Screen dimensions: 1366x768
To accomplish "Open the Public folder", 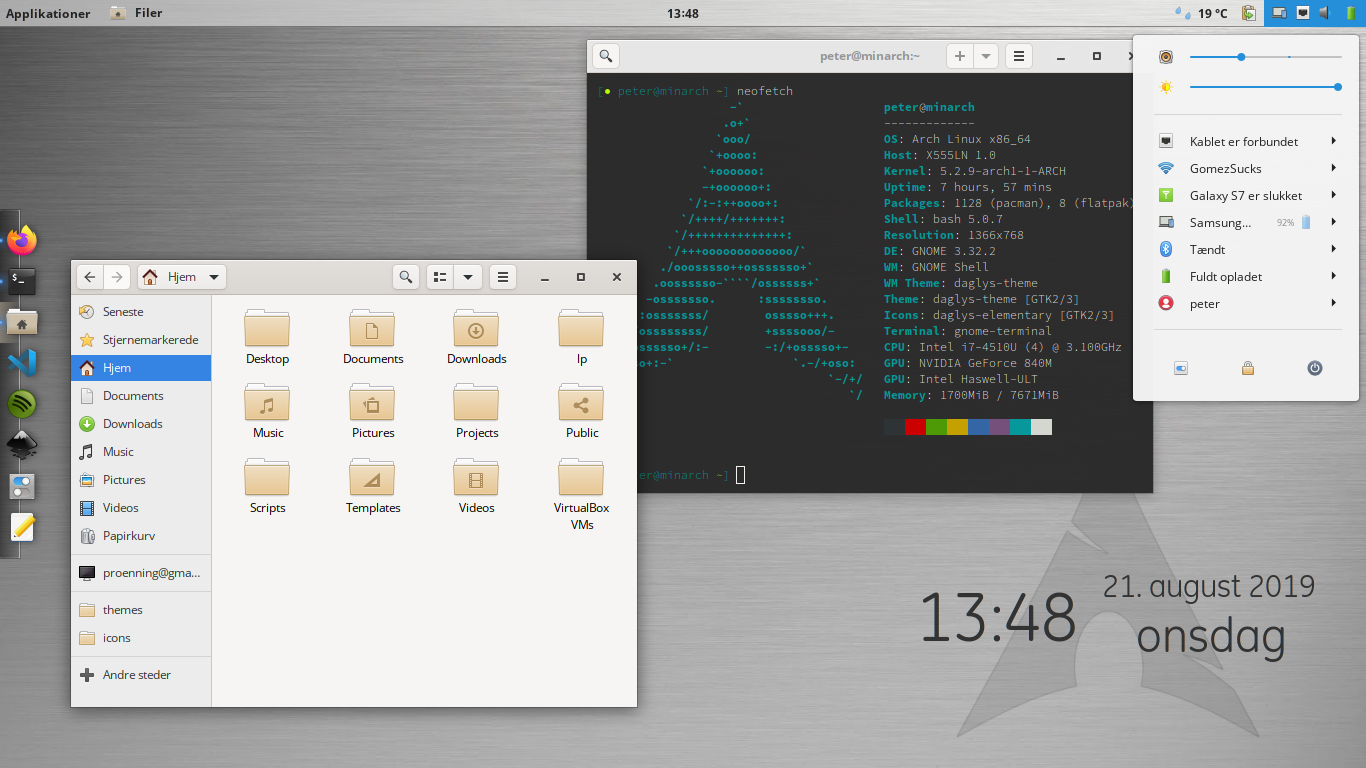I will 582,412.
